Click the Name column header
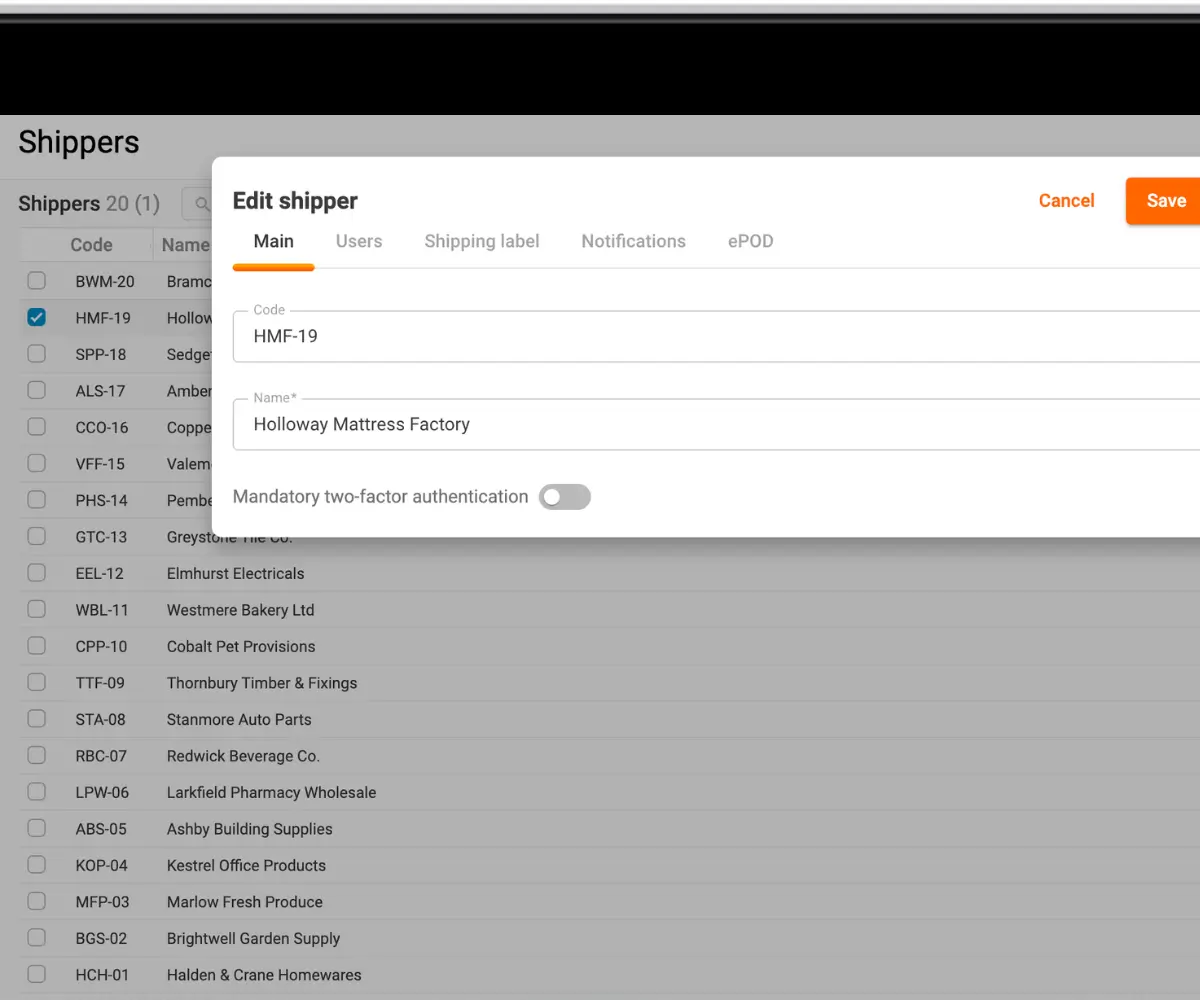Screen dimensions: 1200x1000 point(185,245)
